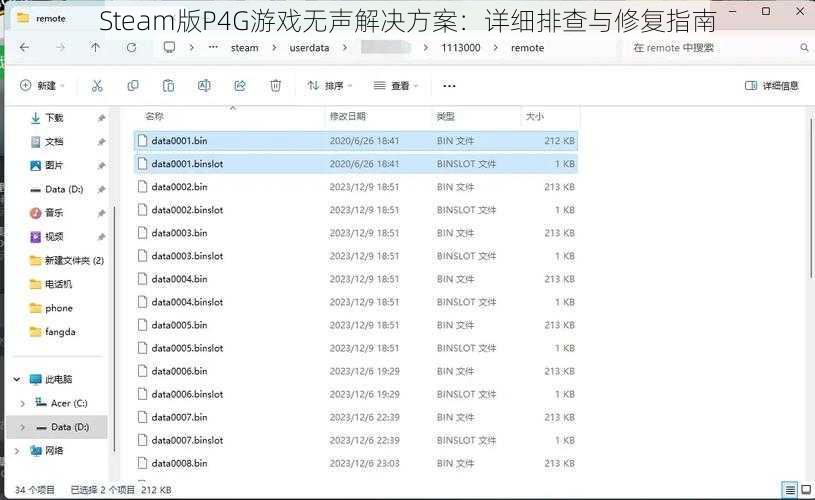
Task: Navigate up one folder level
Action: coord(95,47)
